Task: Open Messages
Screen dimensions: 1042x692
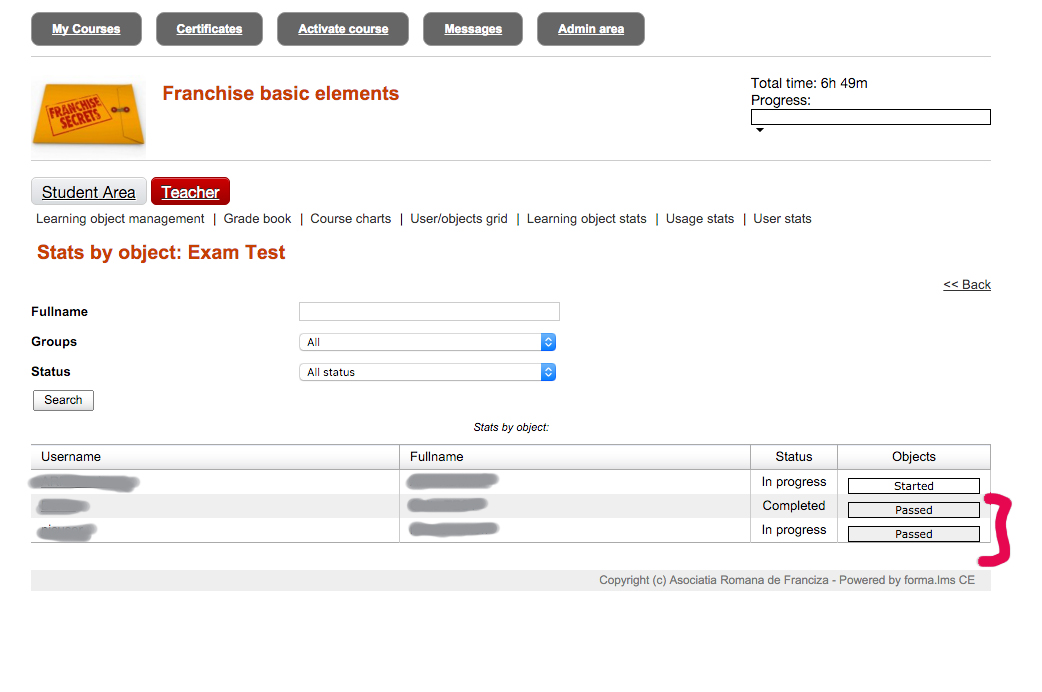Action: pos(473,29)
